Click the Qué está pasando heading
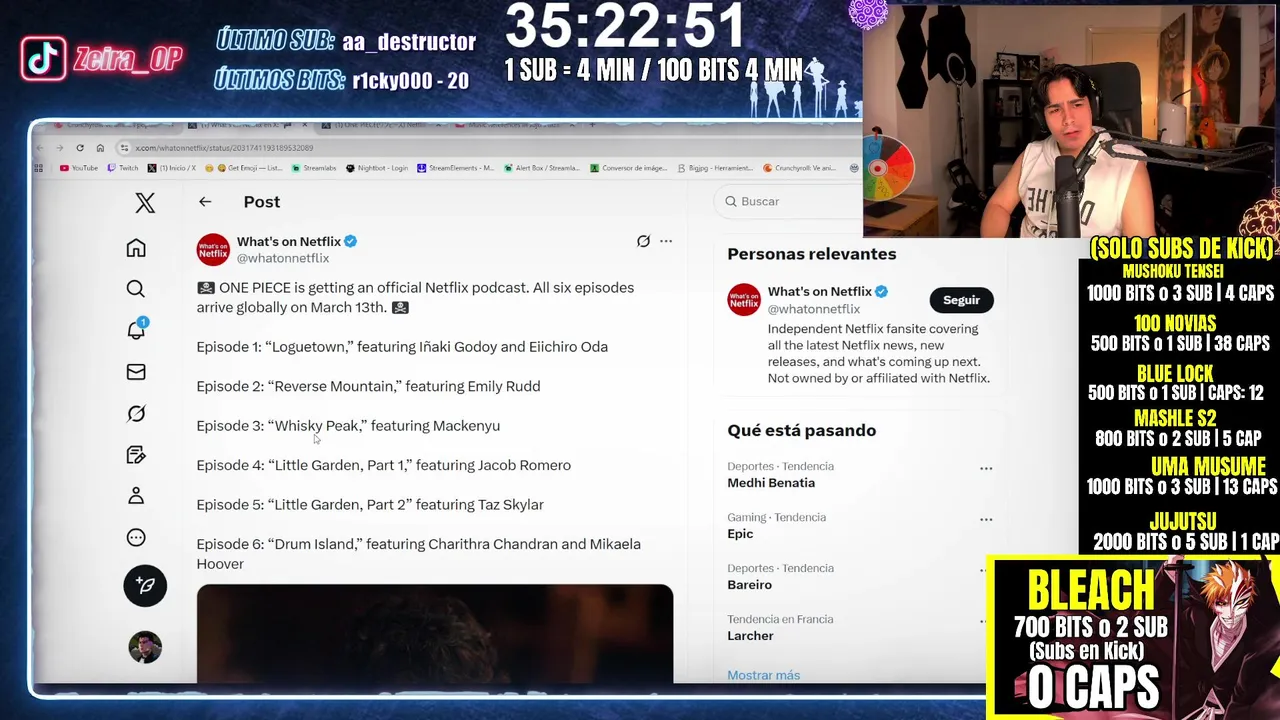The image size is (1280, 720). pos(801,430)
